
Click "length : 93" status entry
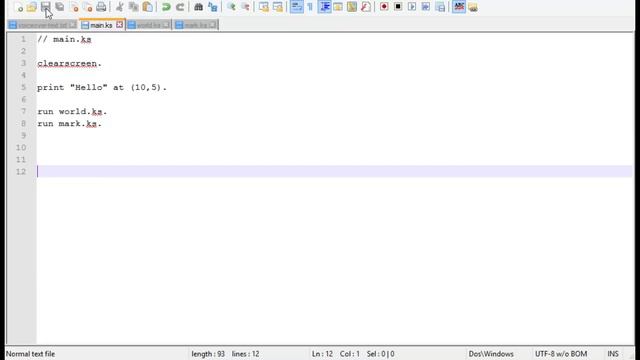[x=208, y=354]
